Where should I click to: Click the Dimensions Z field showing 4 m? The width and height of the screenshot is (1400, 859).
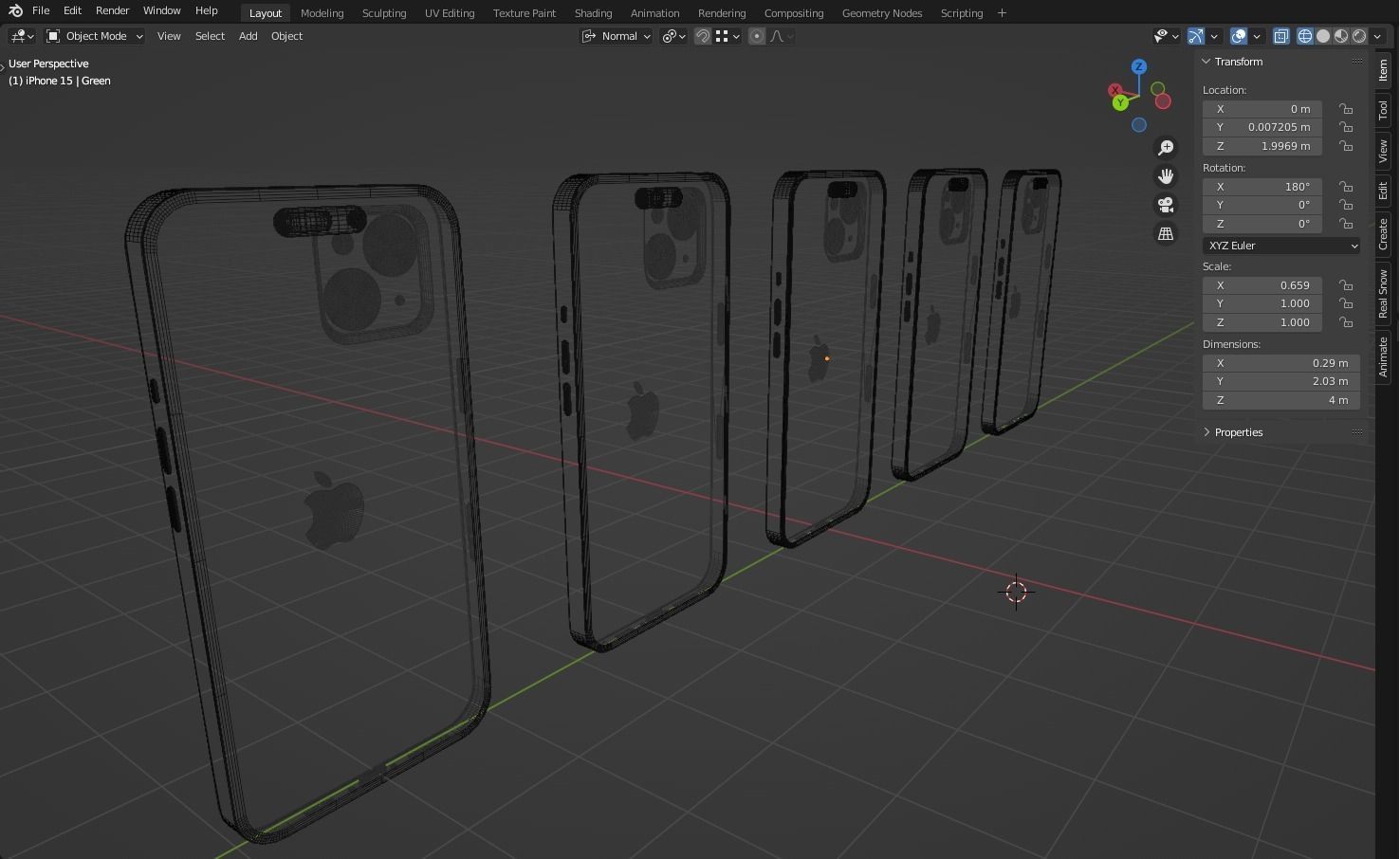[x=1281, y=400]
